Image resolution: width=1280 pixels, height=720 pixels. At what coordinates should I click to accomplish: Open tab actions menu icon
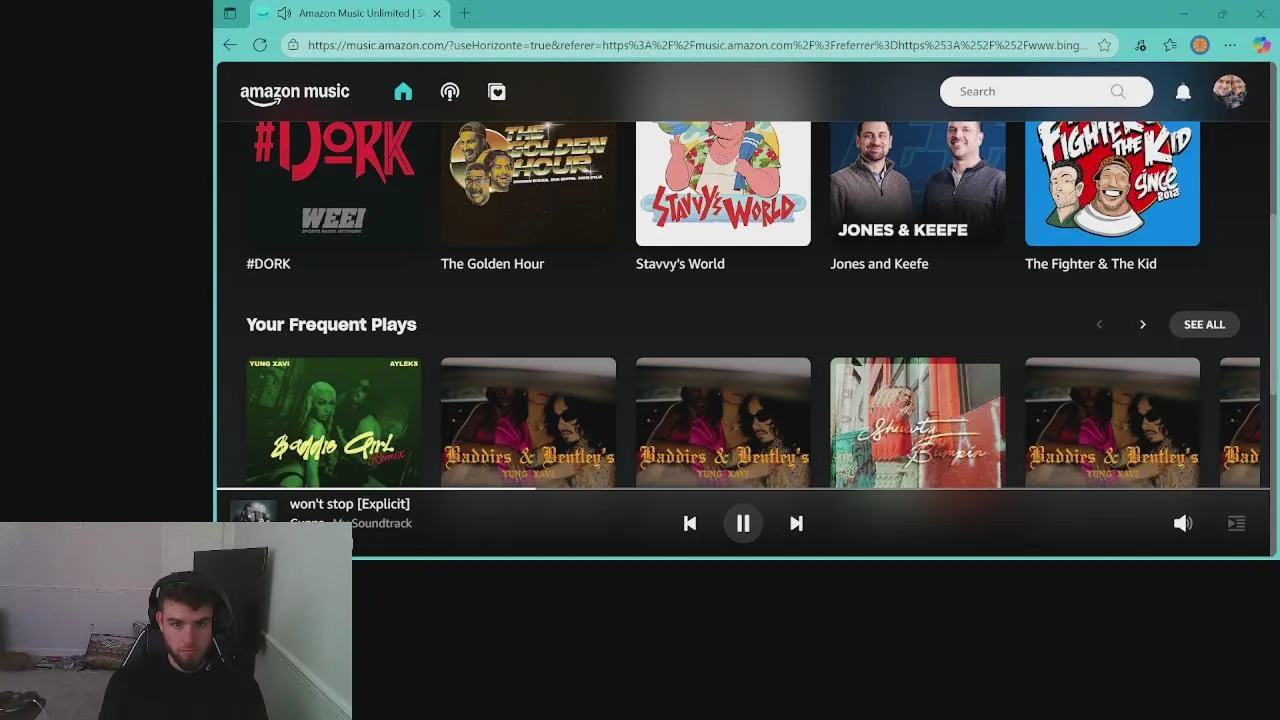tap(230, 13)
